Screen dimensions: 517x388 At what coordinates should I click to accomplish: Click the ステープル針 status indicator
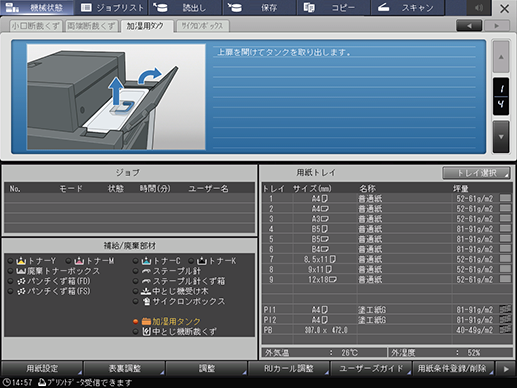click(135, 271)
